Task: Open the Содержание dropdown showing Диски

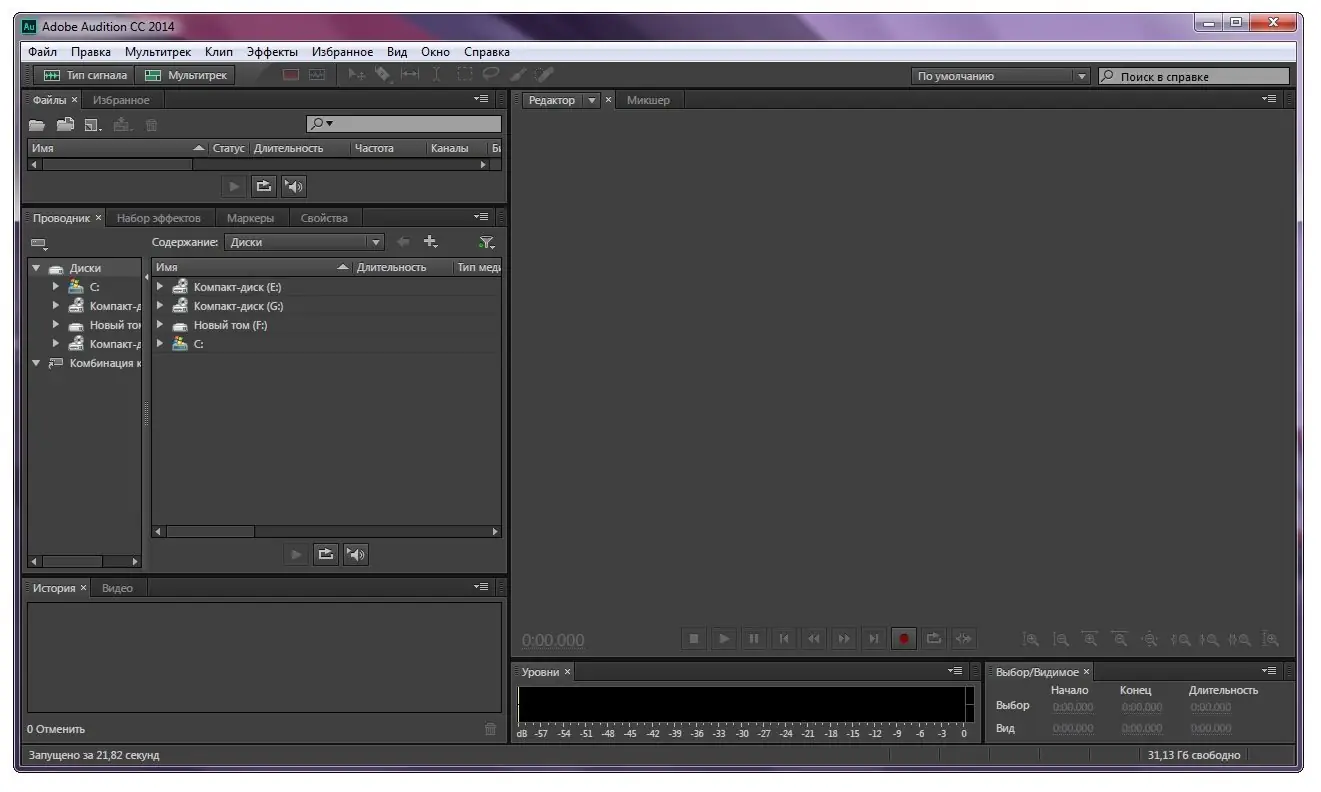Action: click(304, 242)
